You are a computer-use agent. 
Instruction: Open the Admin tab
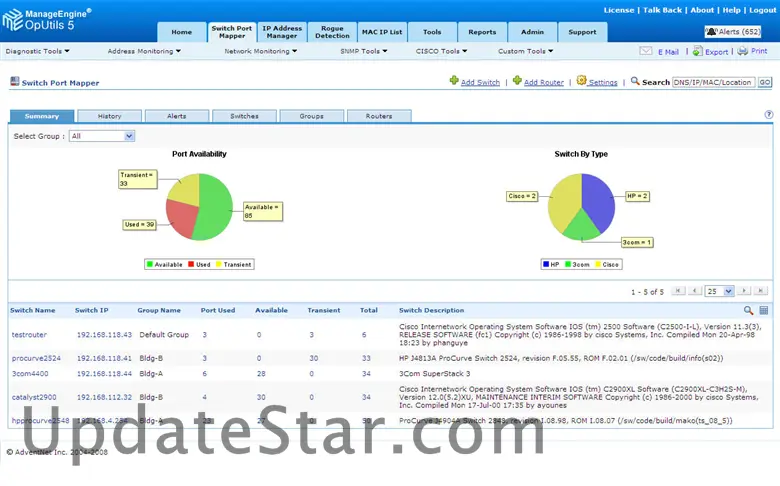[532, 32]
